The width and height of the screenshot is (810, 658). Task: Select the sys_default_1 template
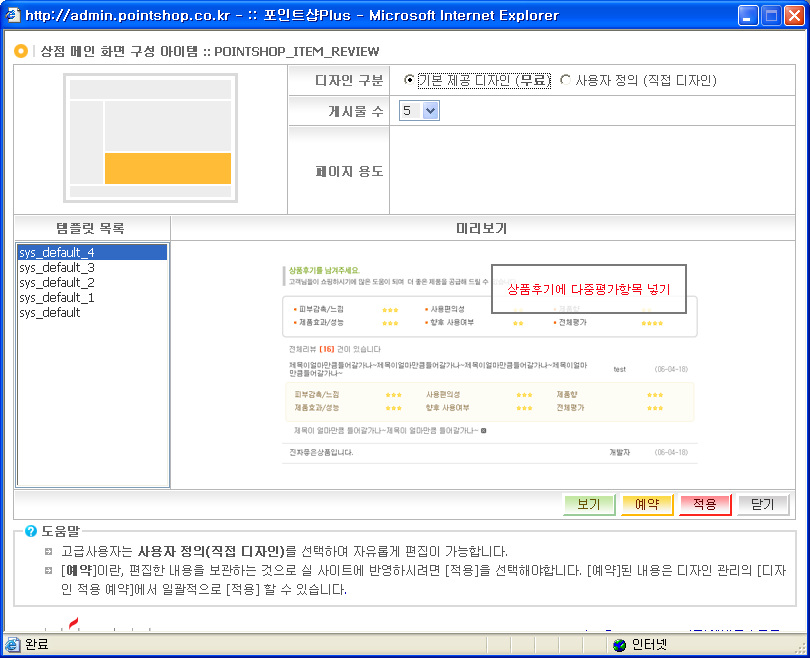57,298
